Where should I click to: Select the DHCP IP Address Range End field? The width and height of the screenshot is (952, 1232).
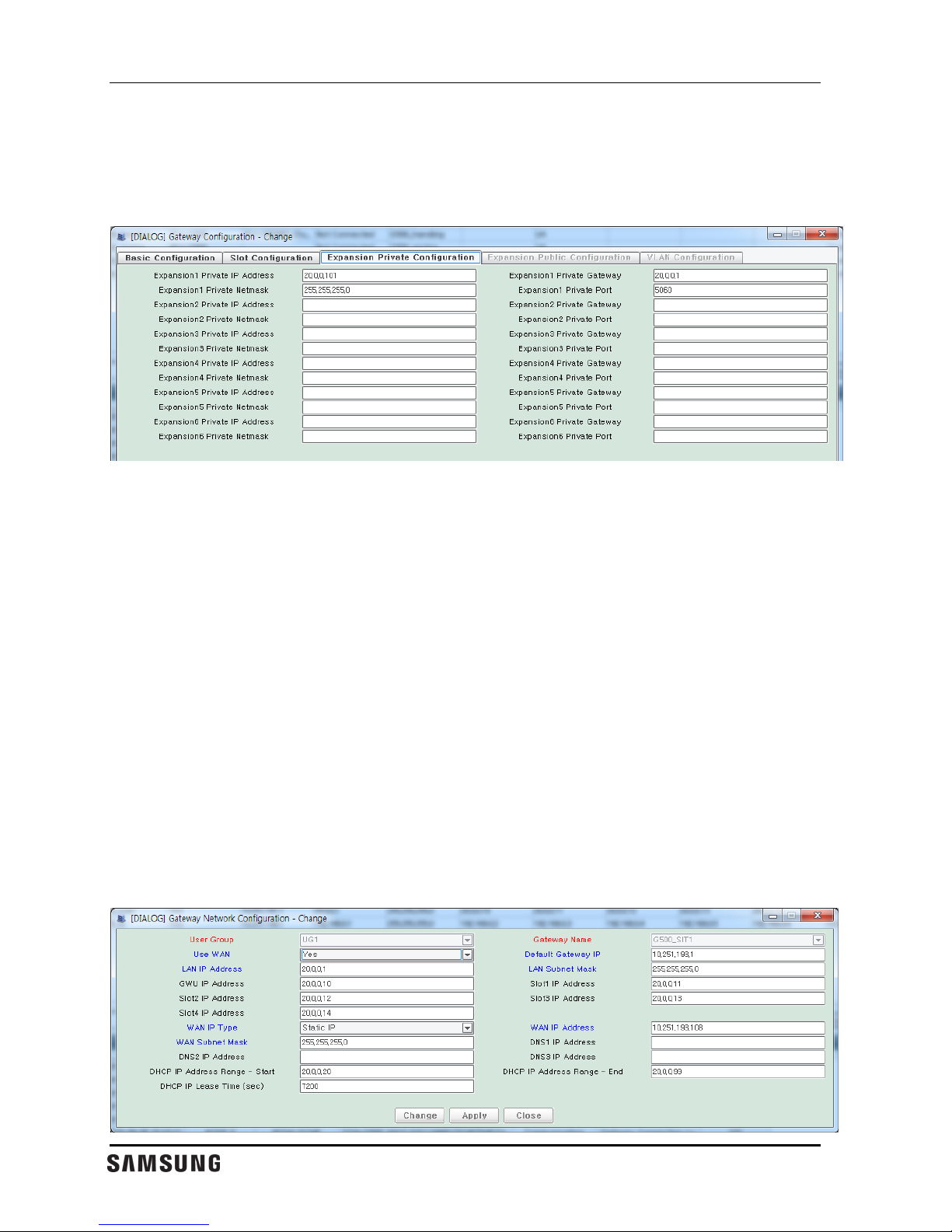pos(738,1072)
